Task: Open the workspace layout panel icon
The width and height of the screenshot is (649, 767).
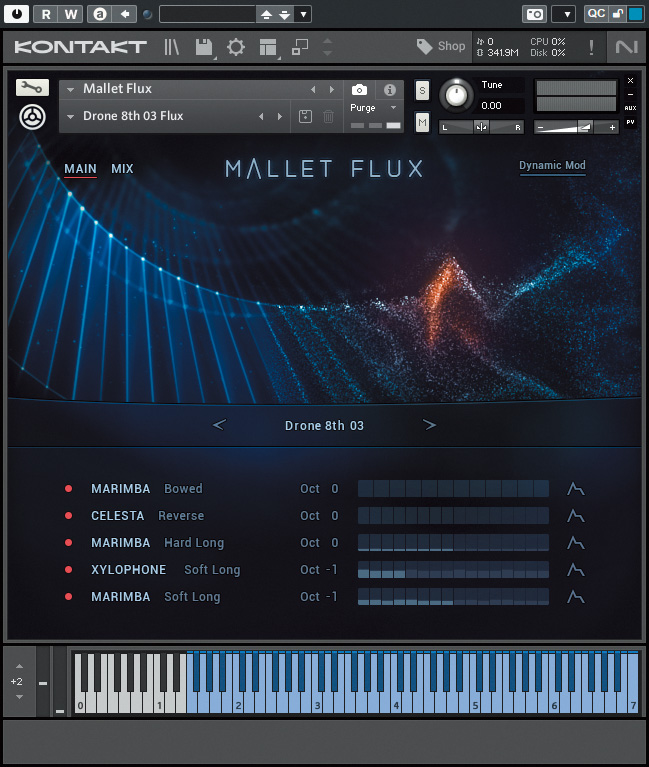Action: (x=268, y=47)
